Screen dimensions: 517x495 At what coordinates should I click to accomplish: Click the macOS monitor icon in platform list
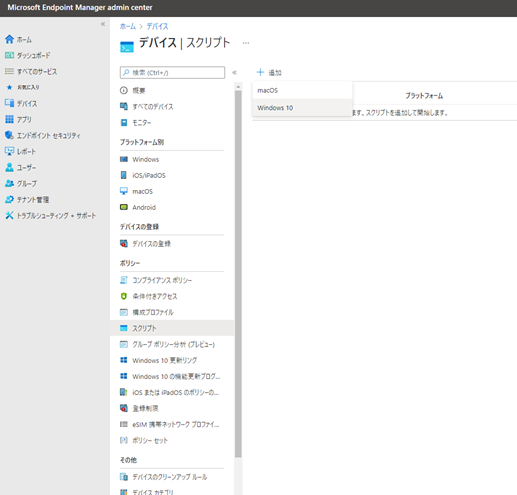[x=124, y=191]
